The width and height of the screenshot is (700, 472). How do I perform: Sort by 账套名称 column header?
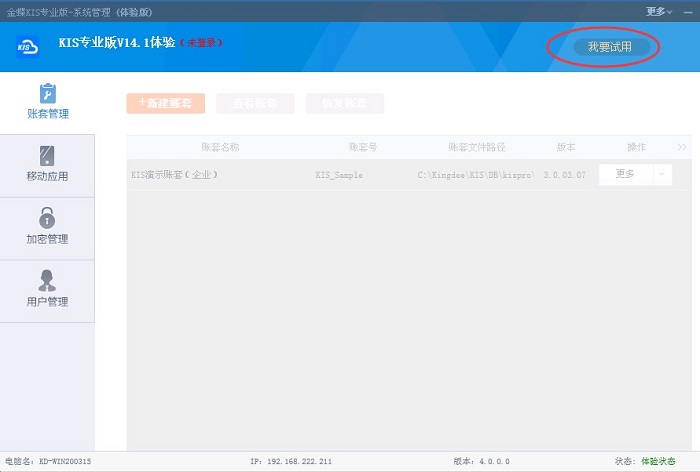(x=220, y=147)
